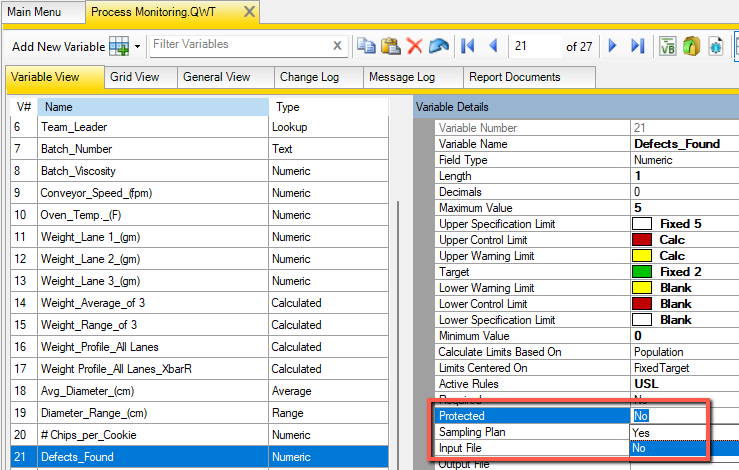Screen dimensions: 739x470
Task: Click the Lower Control Limit red swatch
Action: 641,304
